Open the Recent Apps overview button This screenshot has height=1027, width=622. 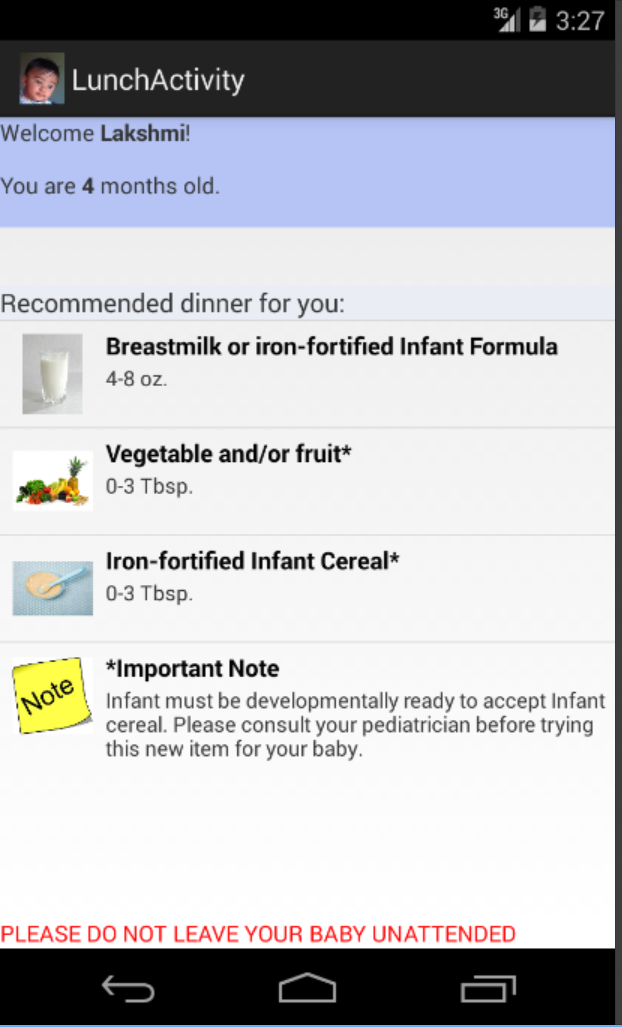pyautogui.click(x=488, y=989)
